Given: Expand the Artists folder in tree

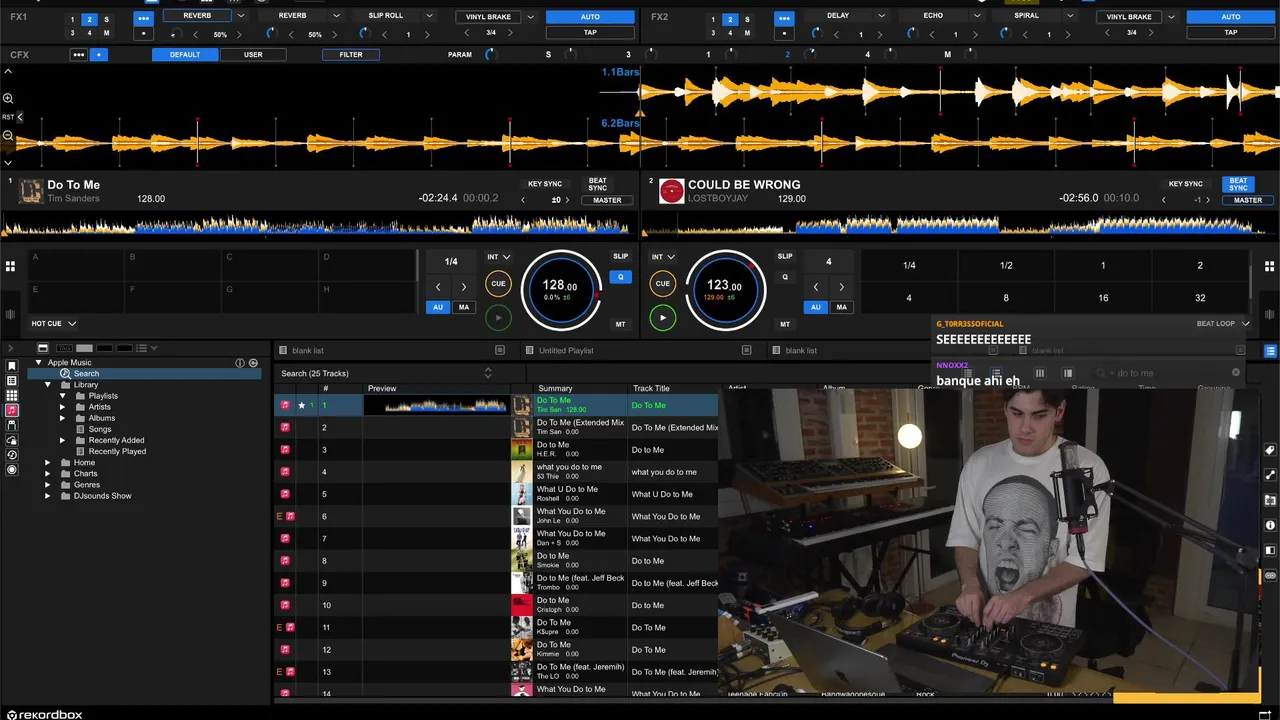Looking at the screenshot, I should point(62,407).
